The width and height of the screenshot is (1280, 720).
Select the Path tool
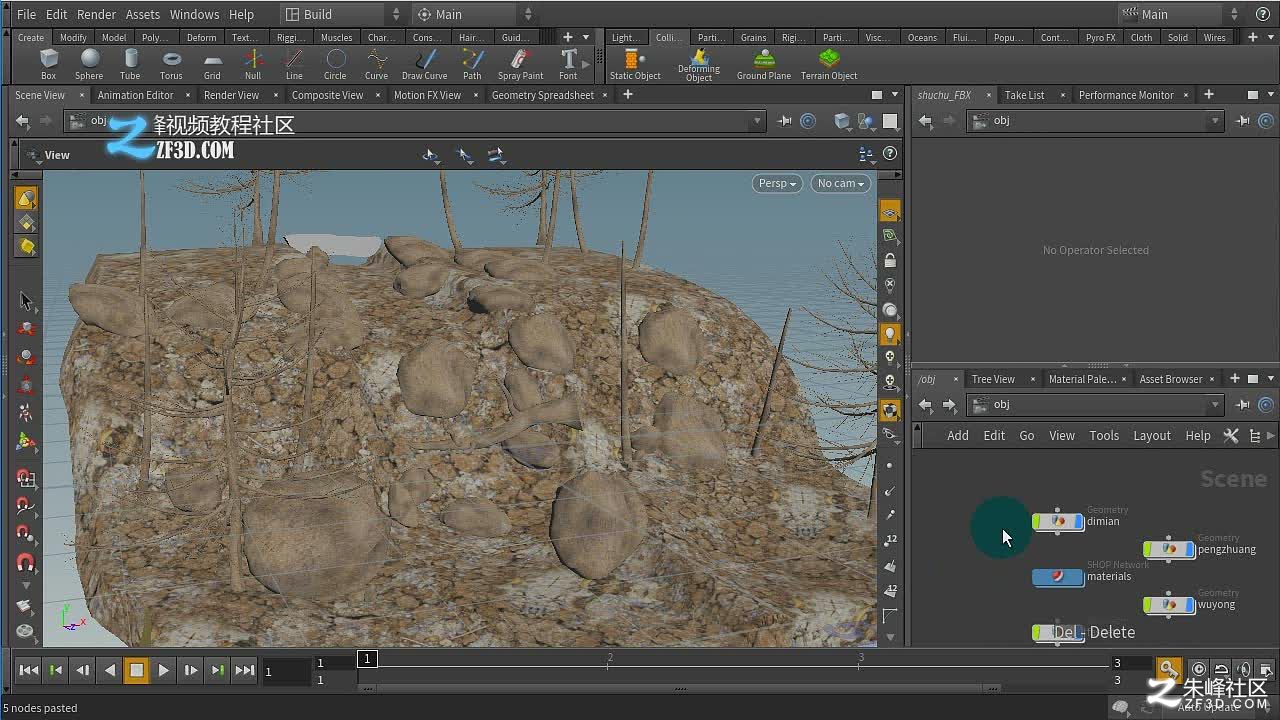point(472,65)
